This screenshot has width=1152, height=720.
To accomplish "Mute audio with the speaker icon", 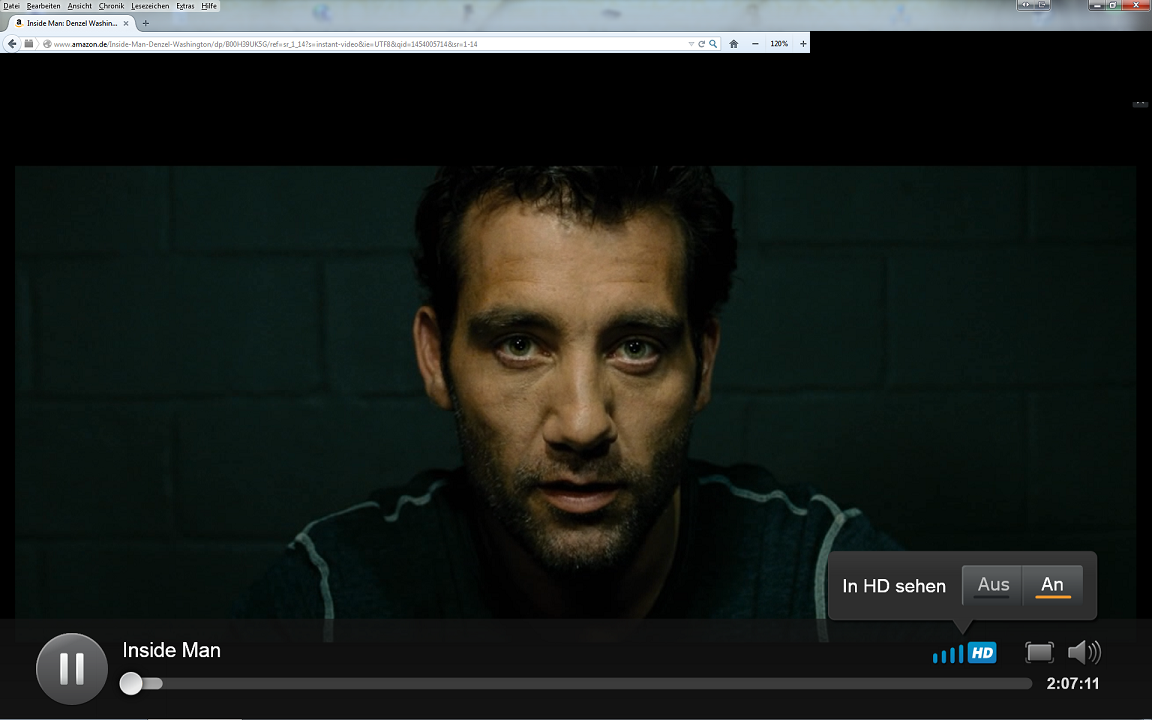I will 1084,652.
